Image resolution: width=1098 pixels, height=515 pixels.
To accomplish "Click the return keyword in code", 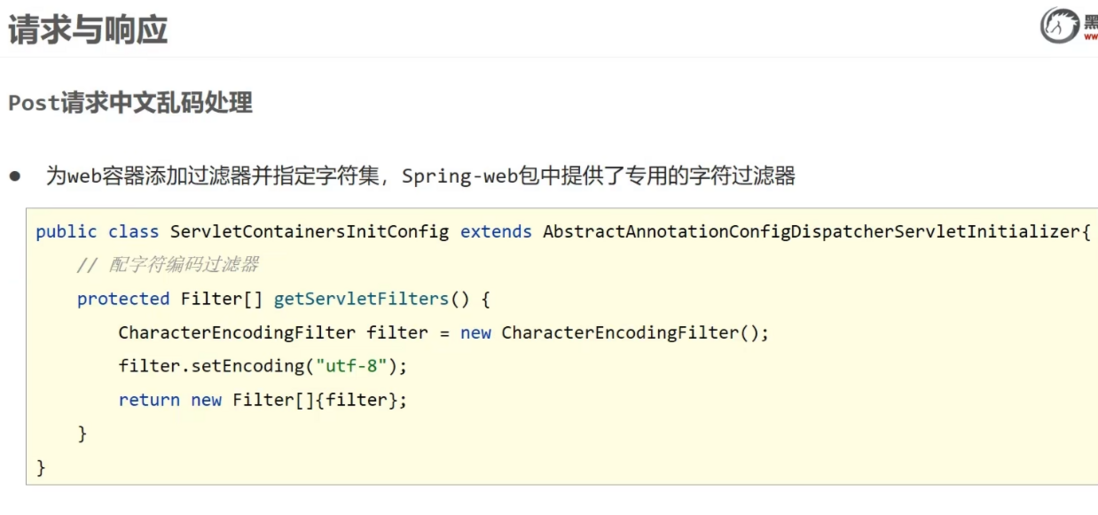I will pyautogui.click(x=149, y=400).
